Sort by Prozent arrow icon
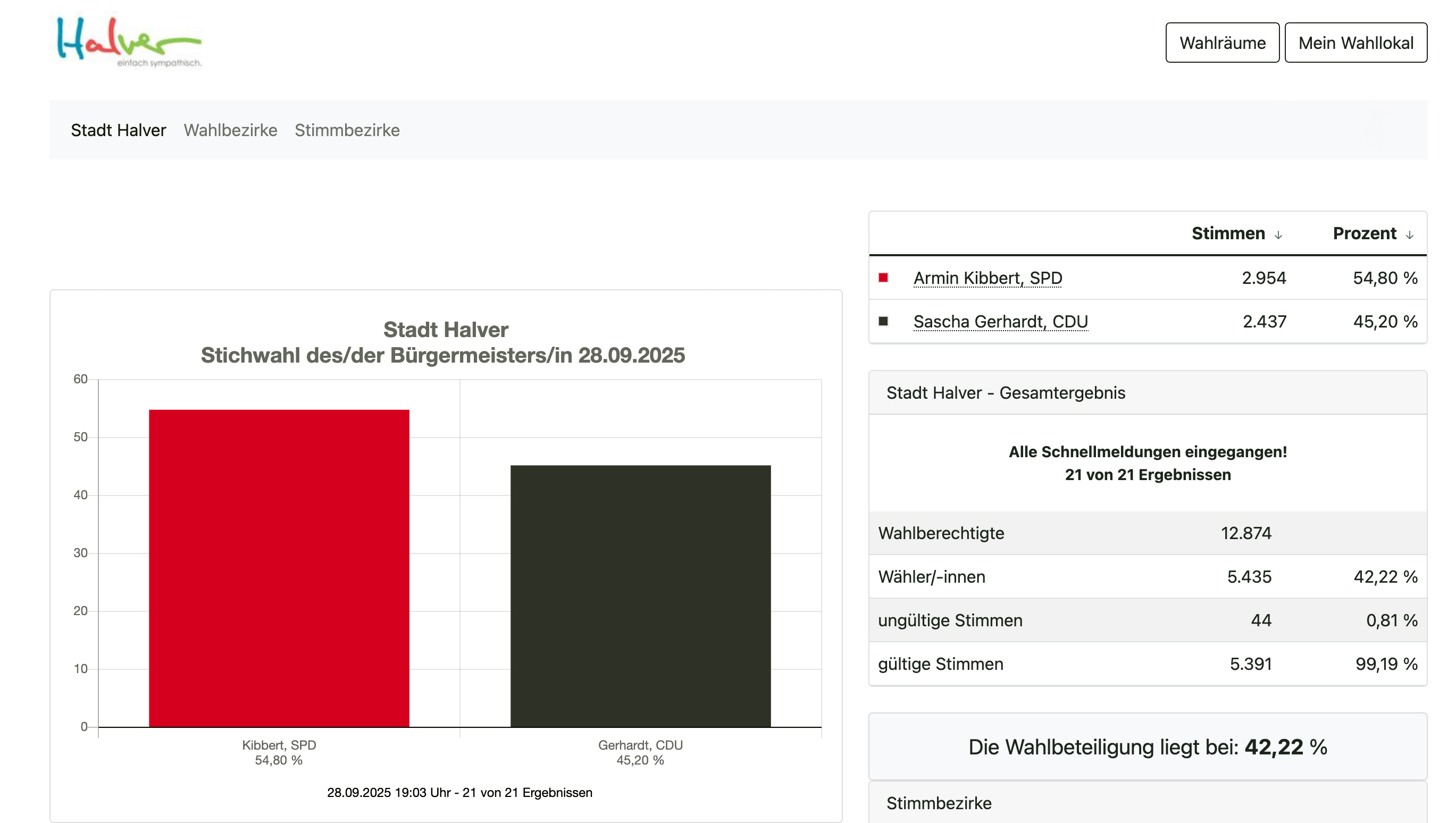 pos(1409,234)
